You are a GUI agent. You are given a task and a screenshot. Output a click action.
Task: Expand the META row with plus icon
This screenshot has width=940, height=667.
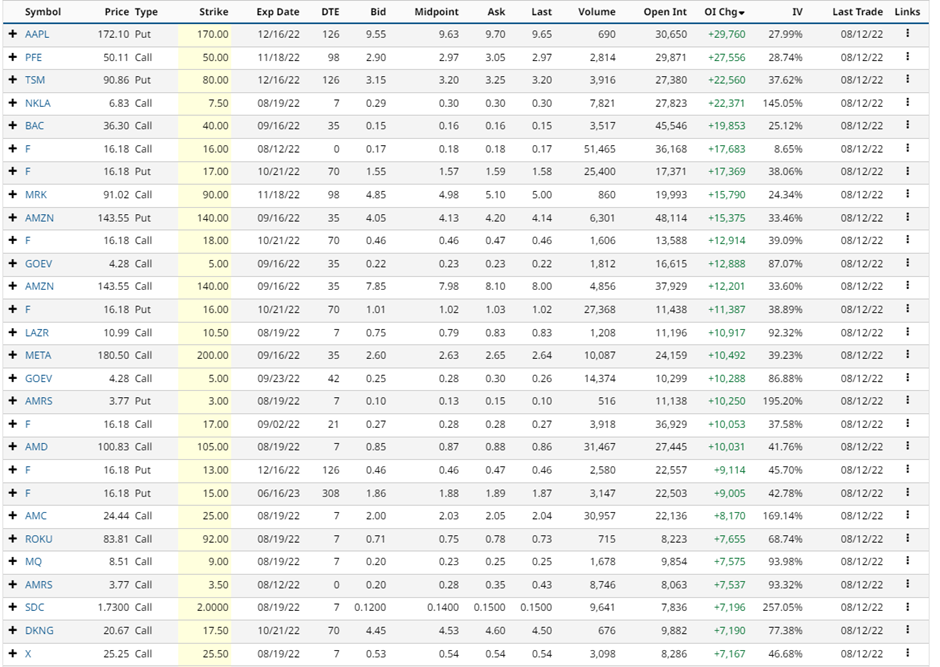click(13, 355)
